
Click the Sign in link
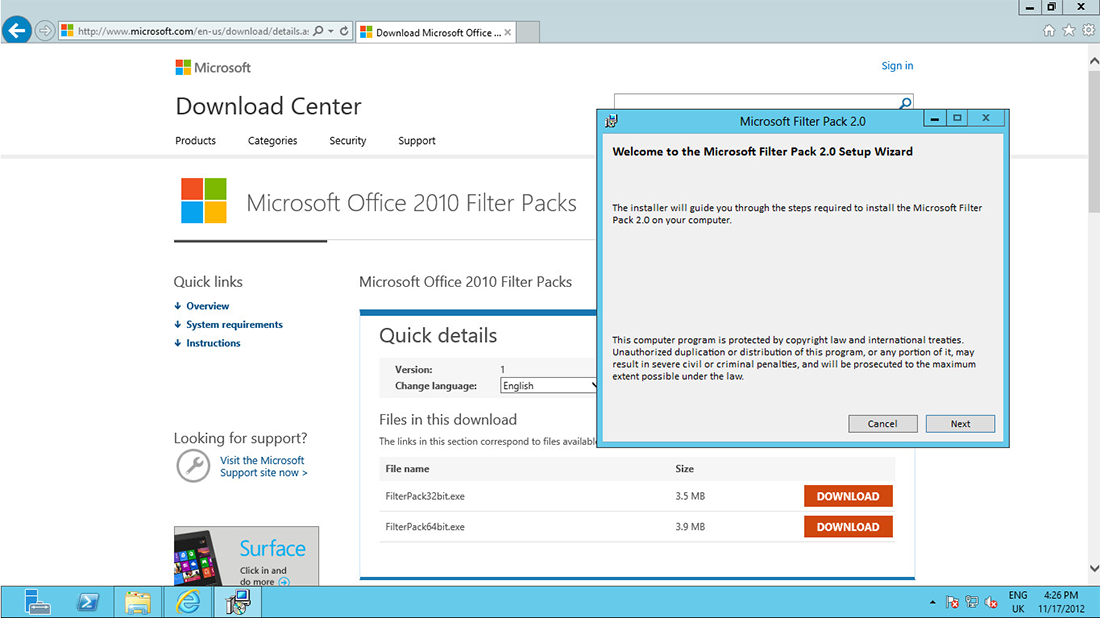pyautogui.click(x=897, y=66)
